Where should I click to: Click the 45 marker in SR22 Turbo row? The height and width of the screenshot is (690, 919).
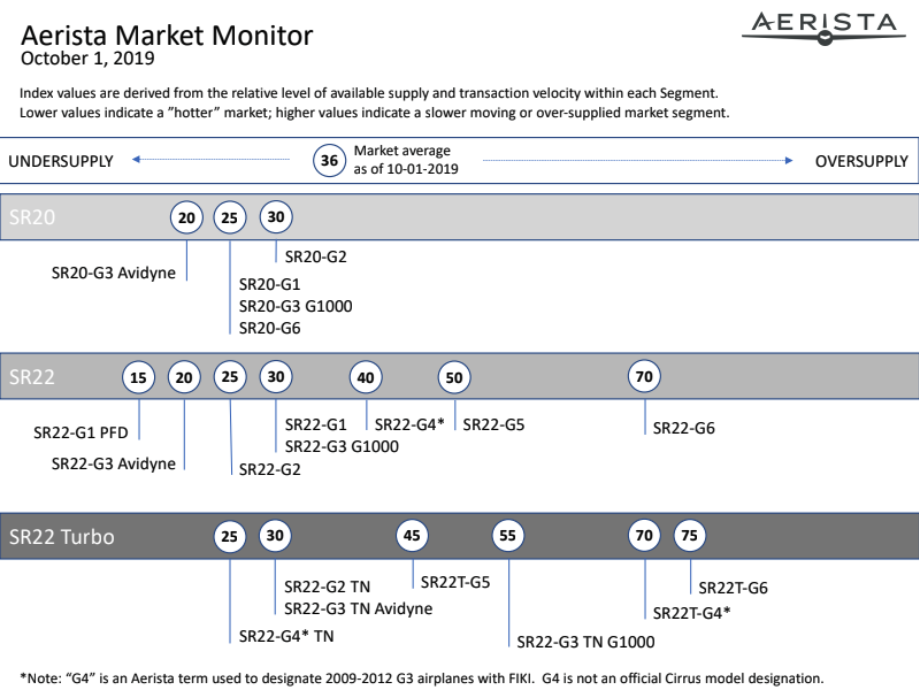coord(411,535)
